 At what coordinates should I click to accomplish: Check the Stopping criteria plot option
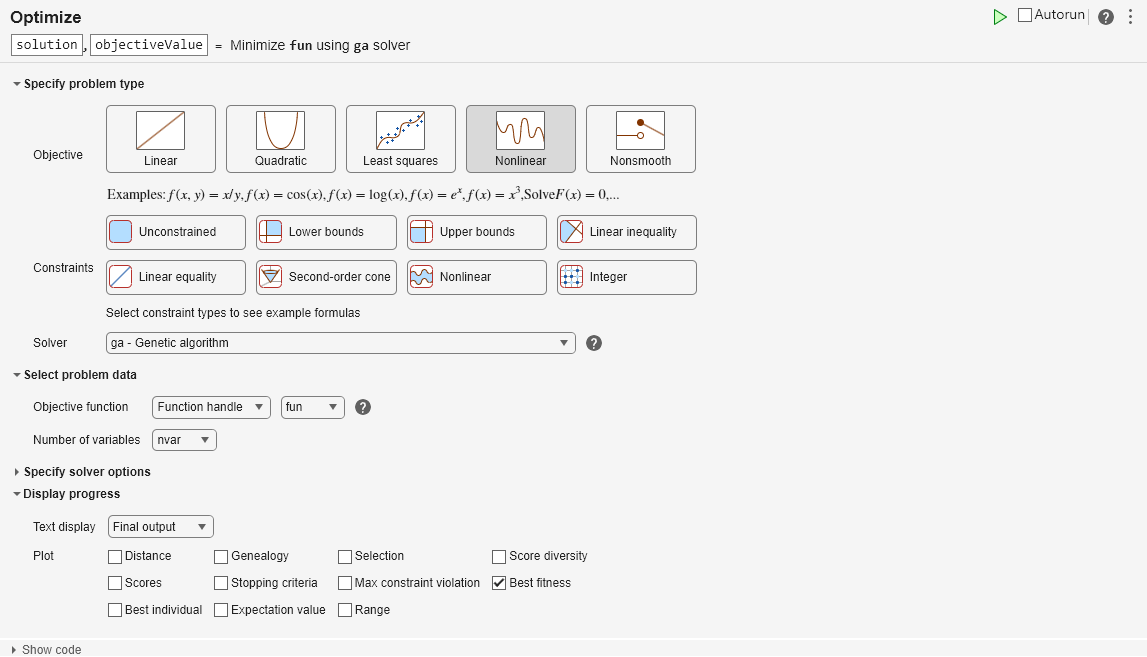pyautogui.click(x=221, y=583)
